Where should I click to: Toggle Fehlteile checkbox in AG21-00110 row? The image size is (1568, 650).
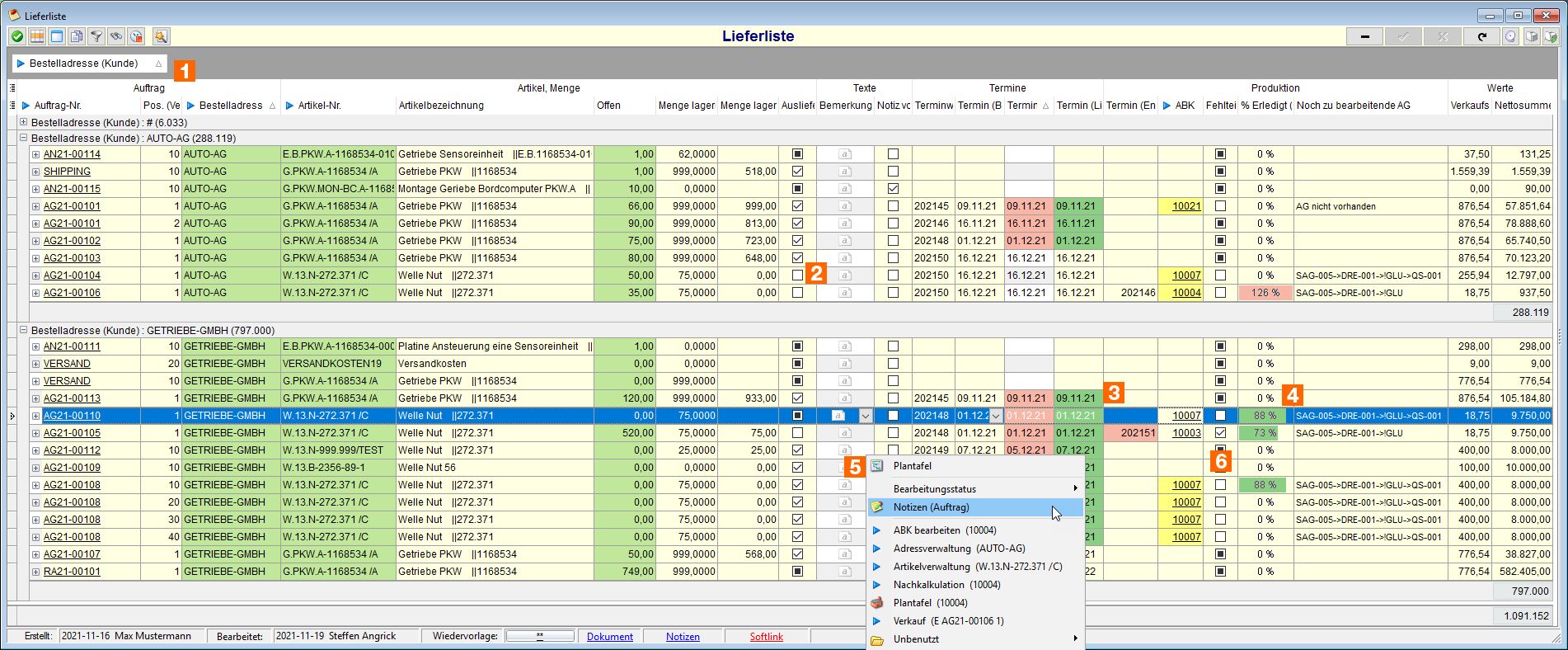(1220, 416)
